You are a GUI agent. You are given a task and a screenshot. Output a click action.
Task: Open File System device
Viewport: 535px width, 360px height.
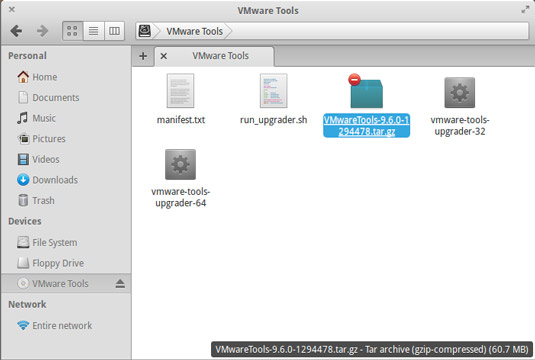66,243
